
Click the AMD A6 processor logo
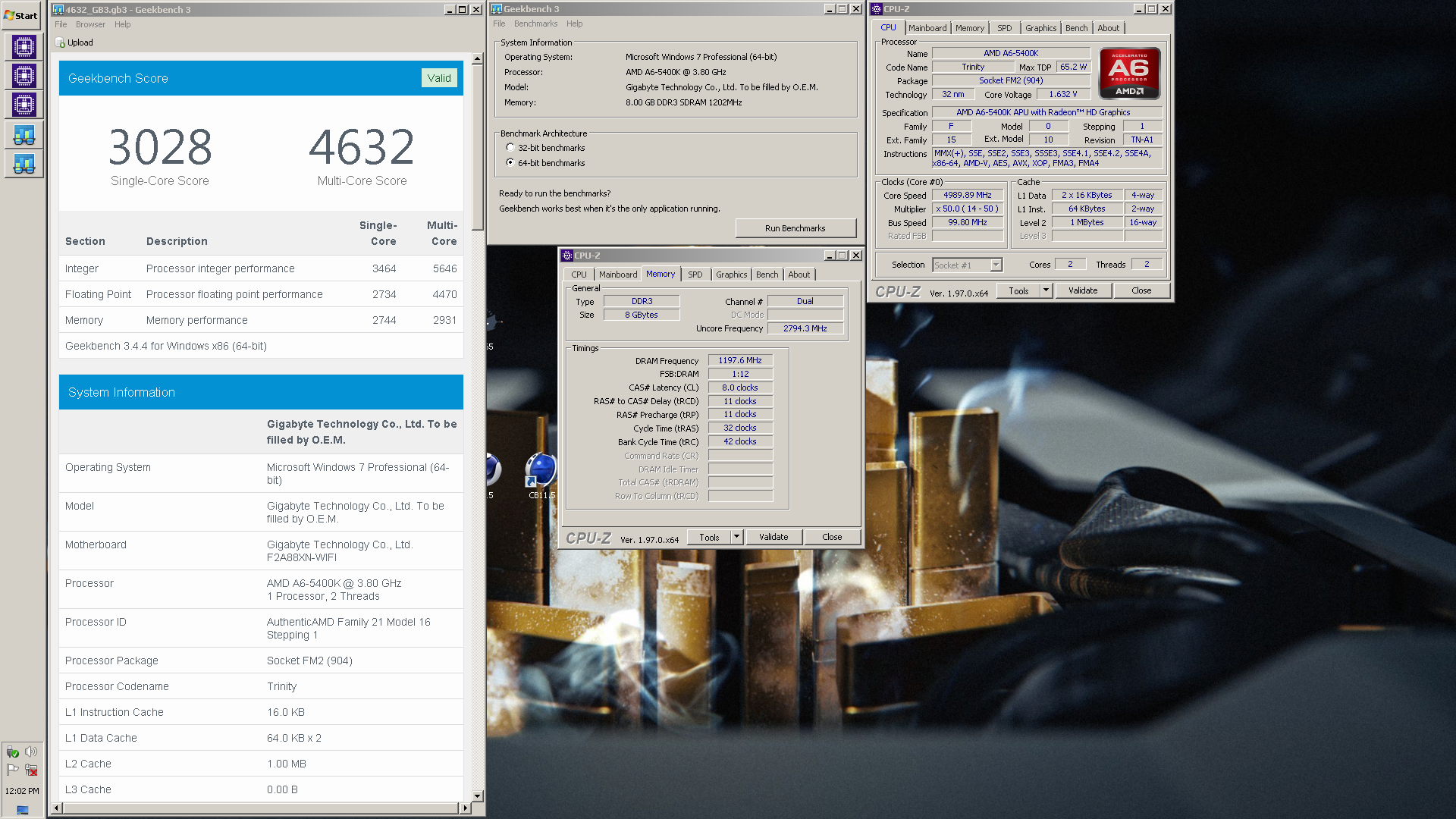[x=1129, y=74]
